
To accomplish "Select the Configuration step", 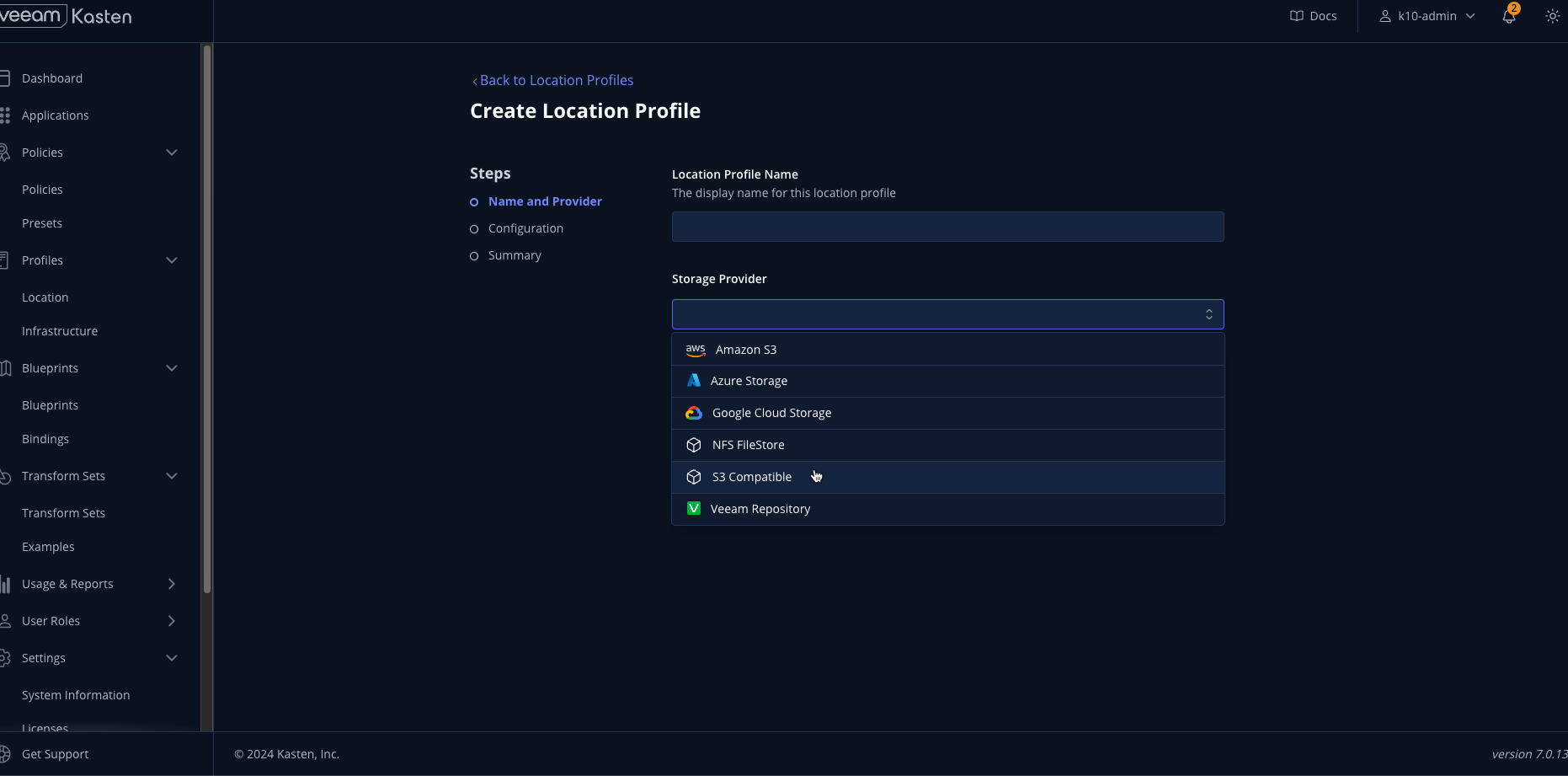I will (x=525, y=228).
